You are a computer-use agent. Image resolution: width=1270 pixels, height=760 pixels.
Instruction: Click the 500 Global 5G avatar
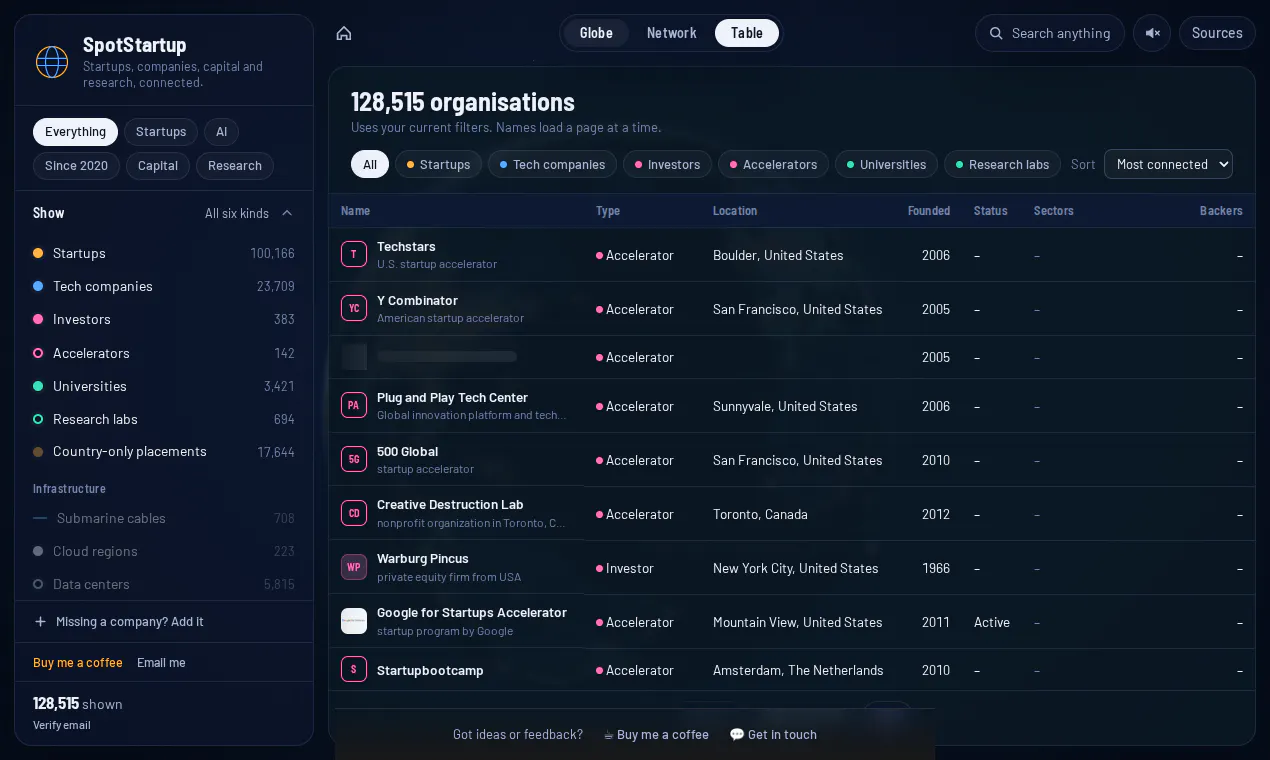[x=354, y=460]
